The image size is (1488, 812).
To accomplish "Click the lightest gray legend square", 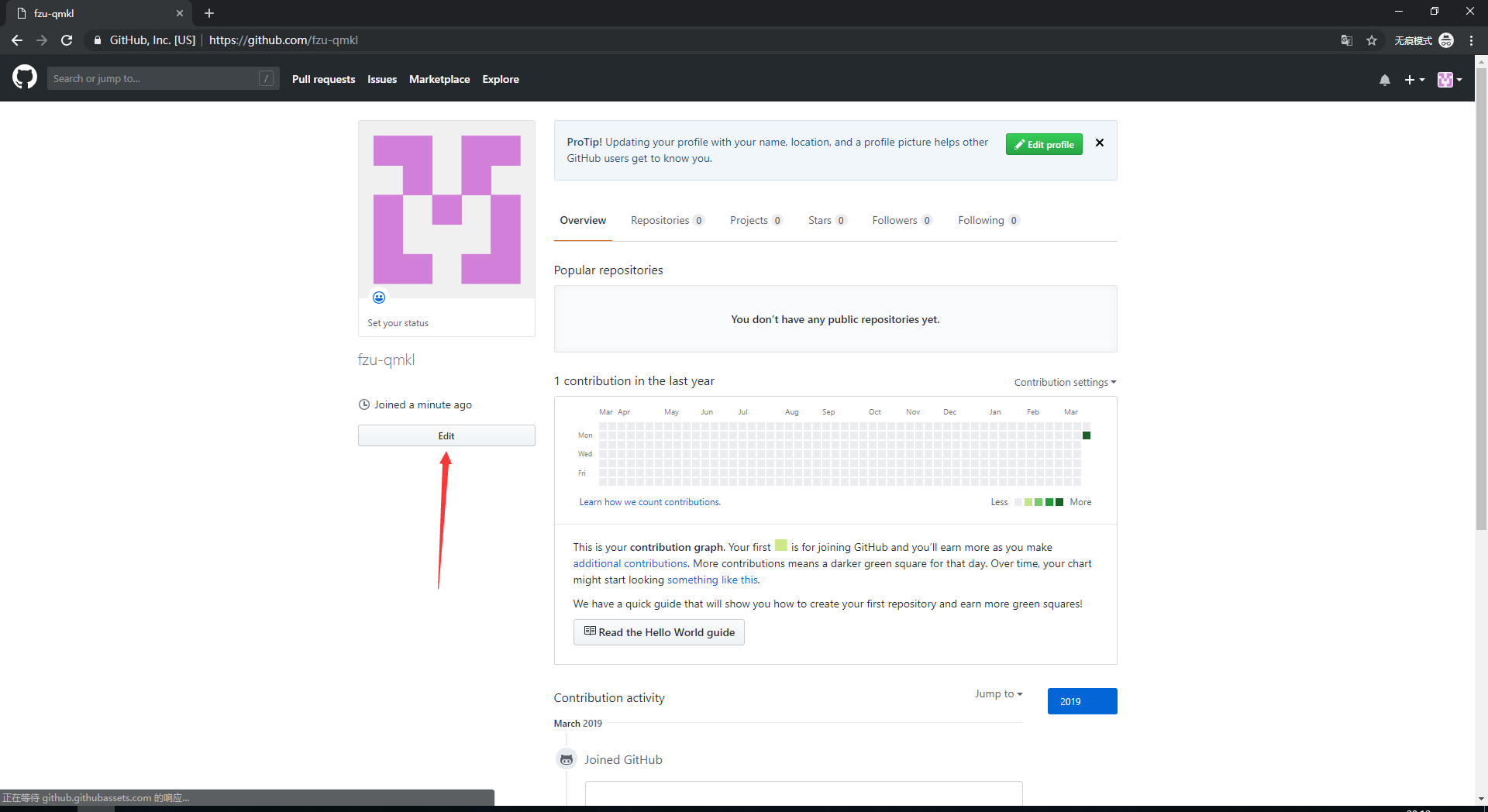I will (1018, 502).
